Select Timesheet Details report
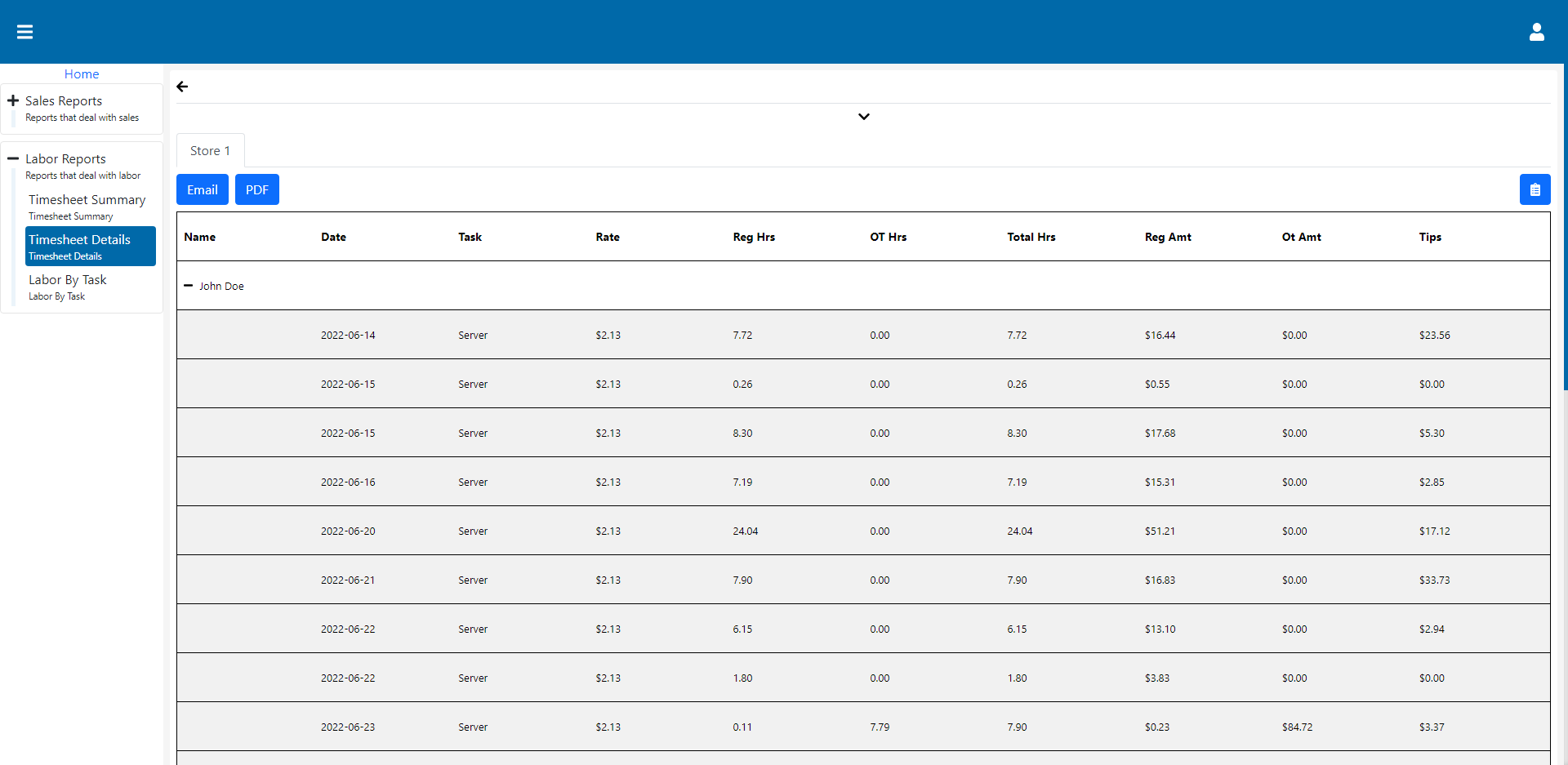The height and width of the screenshot is (765, 1568). click(91, 246)
